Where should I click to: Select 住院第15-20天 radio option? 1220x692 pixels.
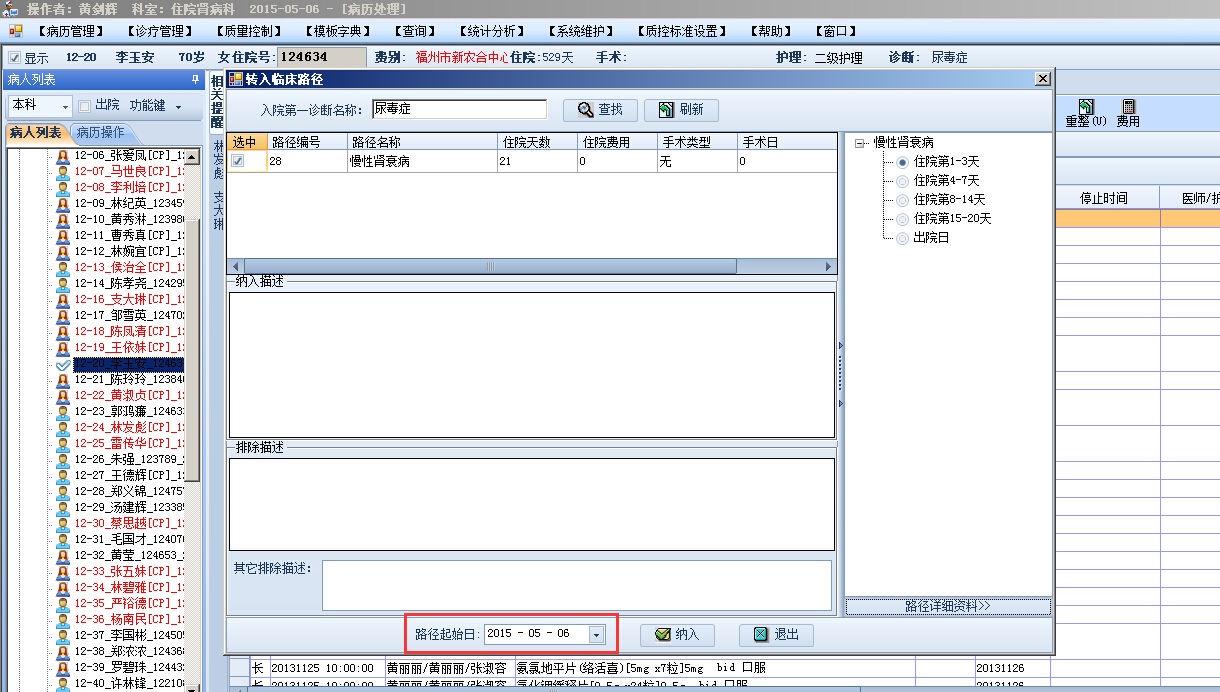902,218
